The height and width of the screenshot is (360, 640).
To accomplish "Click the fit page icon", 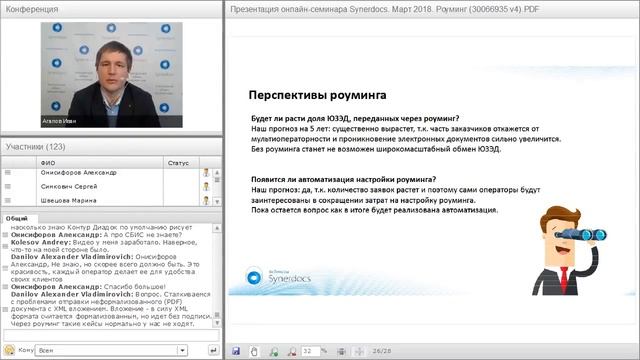I will point(342,351).
